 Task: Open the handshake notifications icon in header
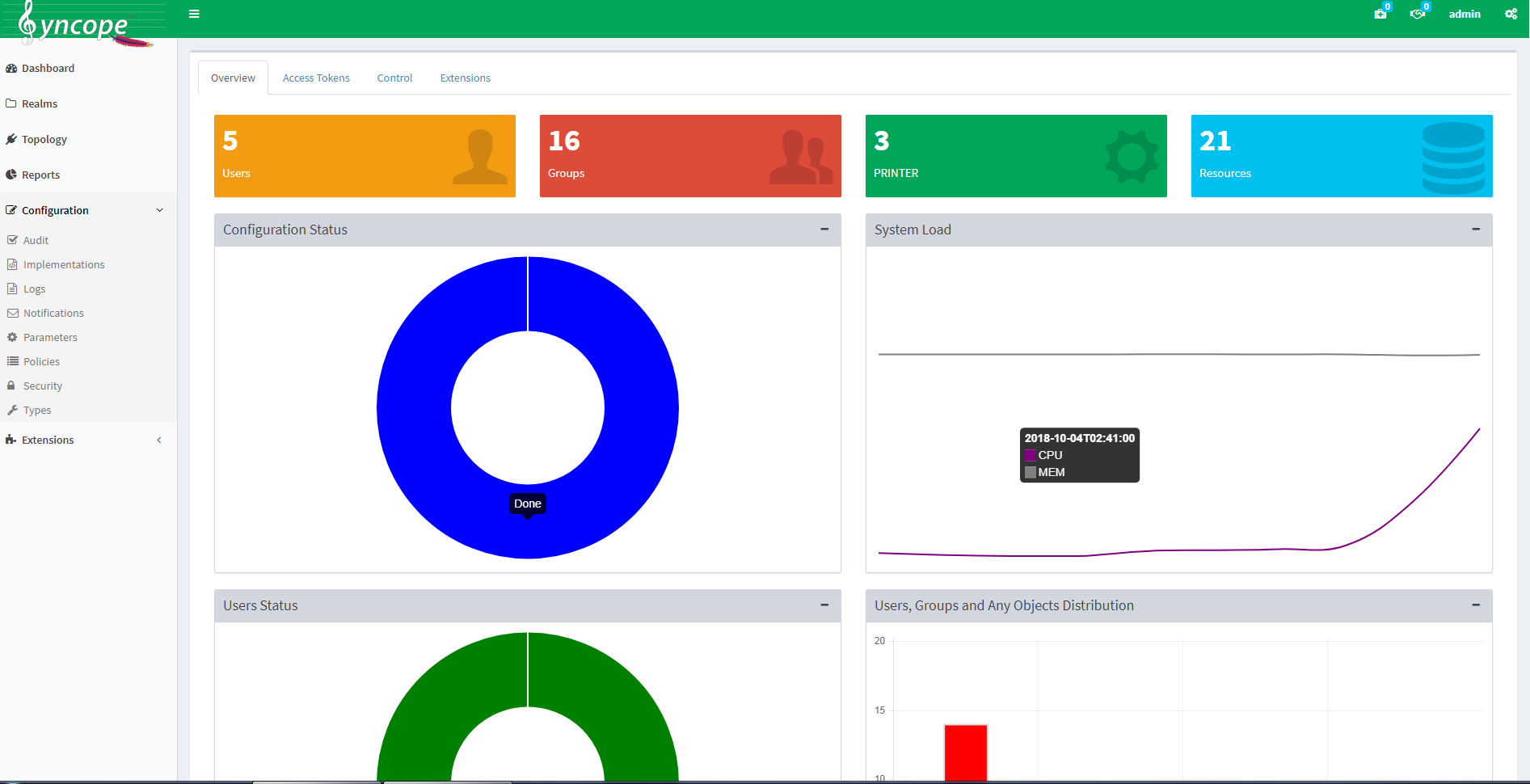point(1417,14)
